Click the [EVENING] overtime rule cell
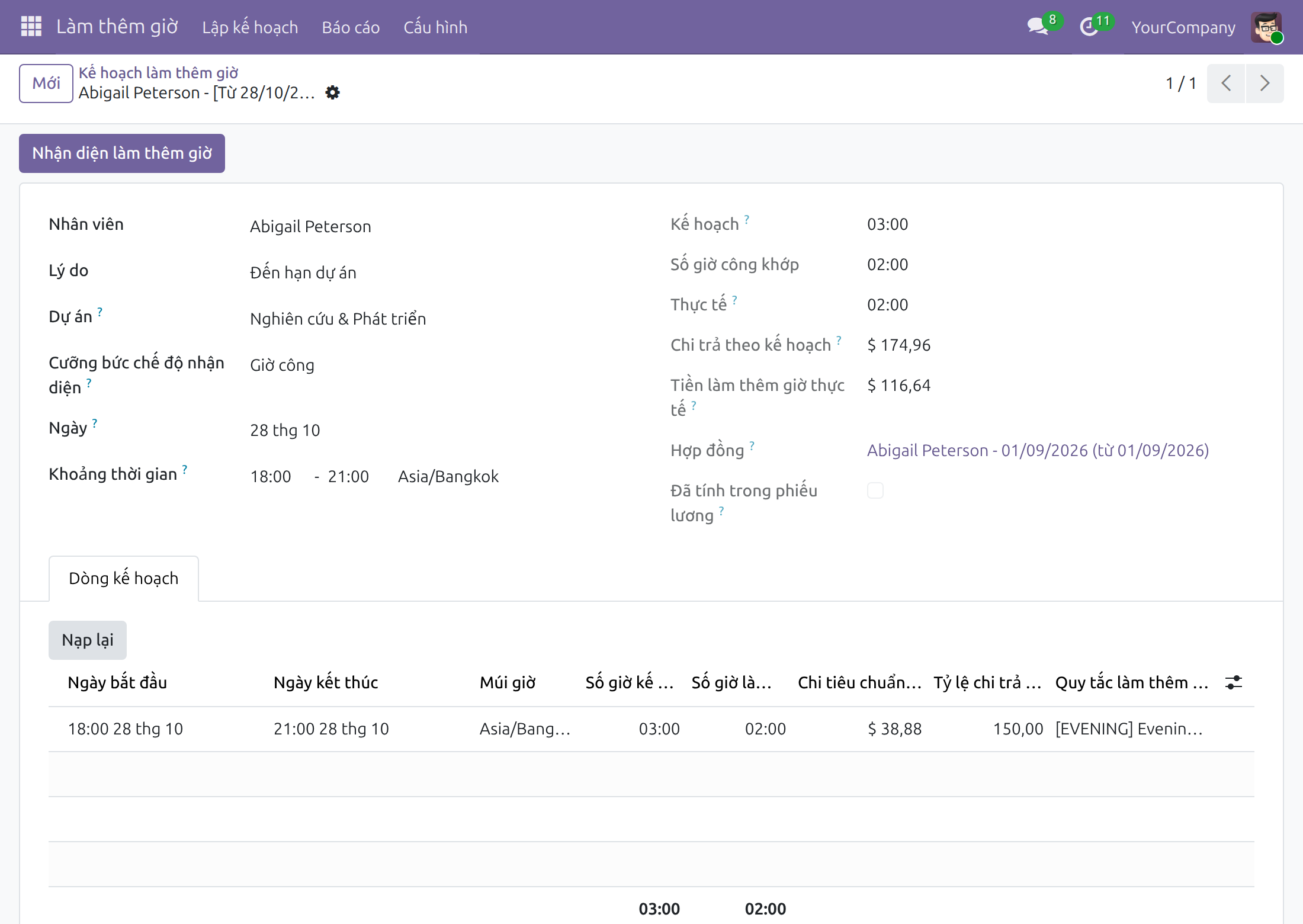Image resolution: width=1303 pixels, height=924 pixels. click(1129, 729)
